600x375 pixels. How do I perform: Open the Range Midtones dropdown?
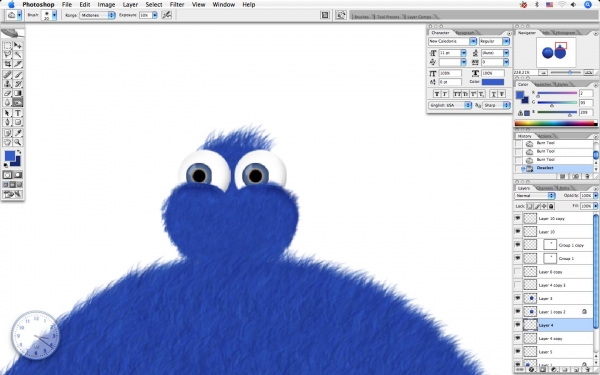[97, 15]
